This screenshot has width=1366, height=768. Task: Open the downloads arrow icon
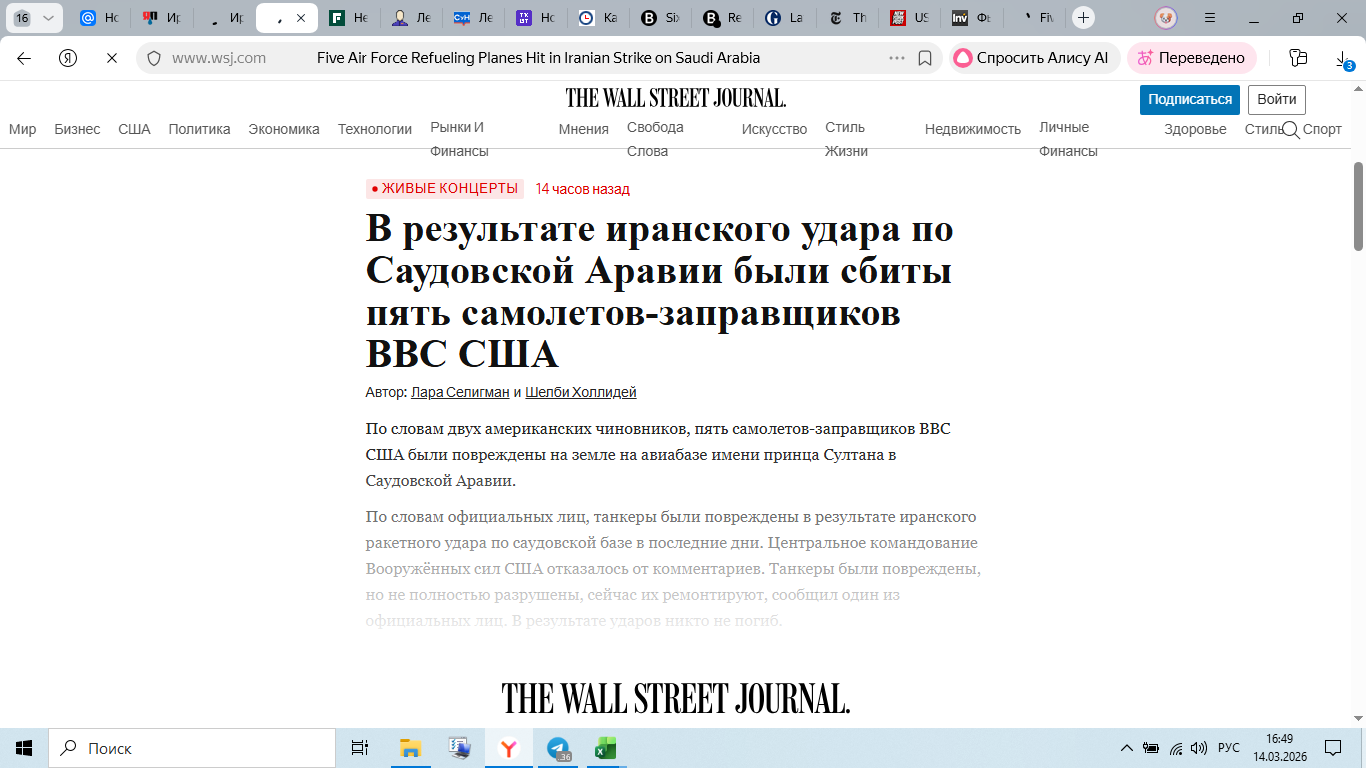(1343, 60)
